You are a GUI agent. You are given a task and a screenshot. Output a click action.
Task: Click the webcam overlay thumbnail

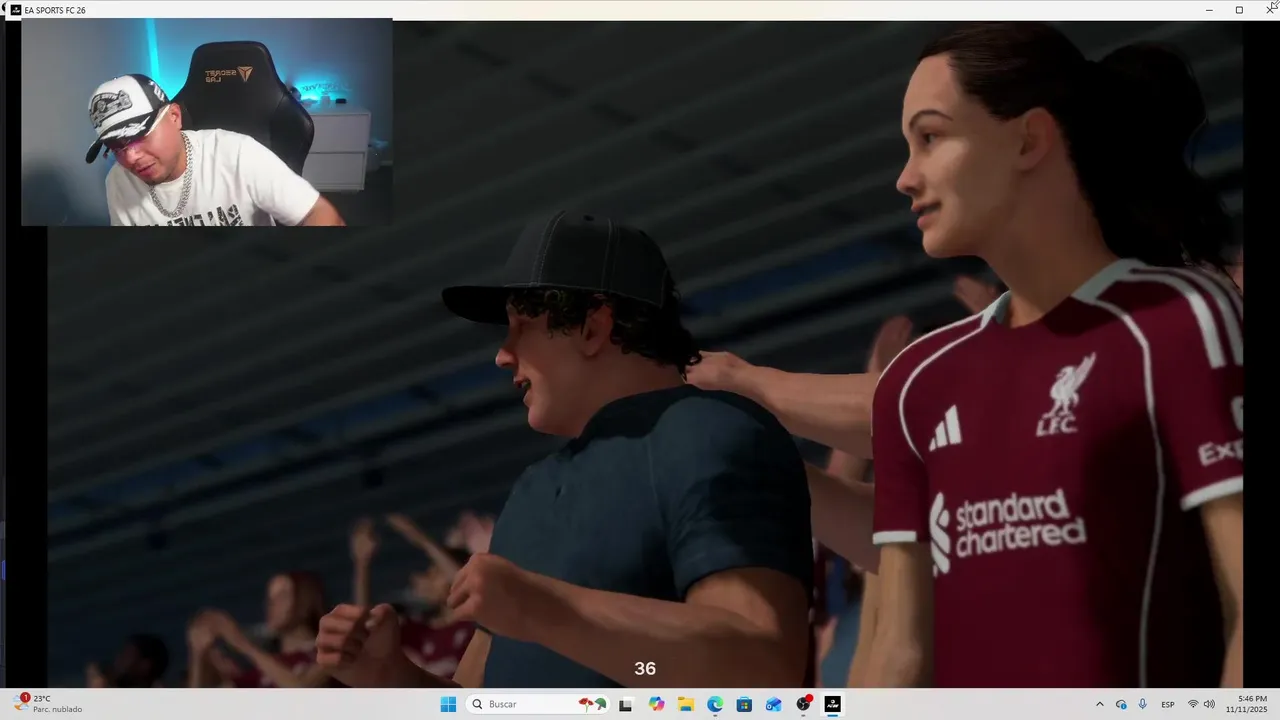coord(207,122)
